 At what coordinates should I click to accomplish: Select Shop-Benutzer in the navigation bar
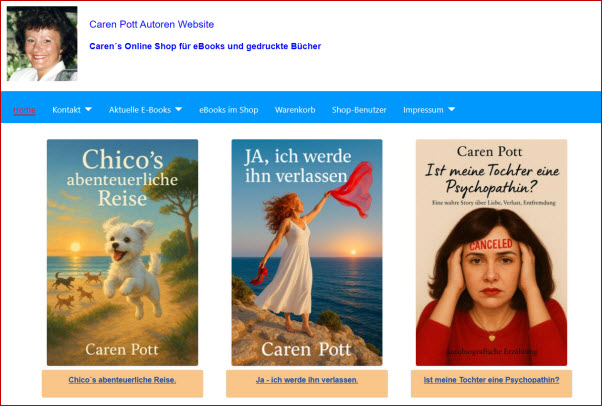pyautogui.click(x=359, y=110)
